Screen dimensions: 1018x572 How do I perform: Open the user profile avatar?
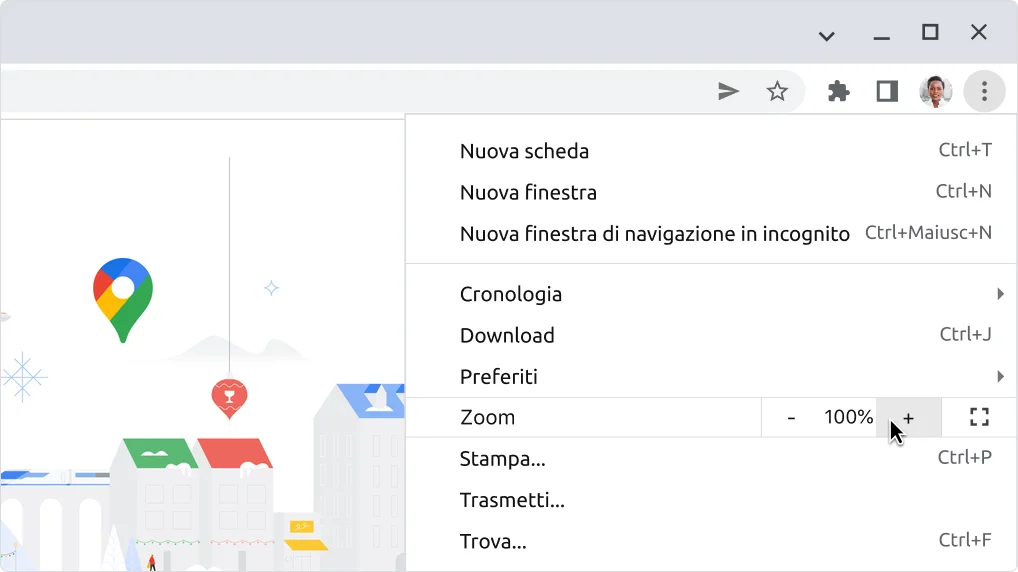point(936,92)
